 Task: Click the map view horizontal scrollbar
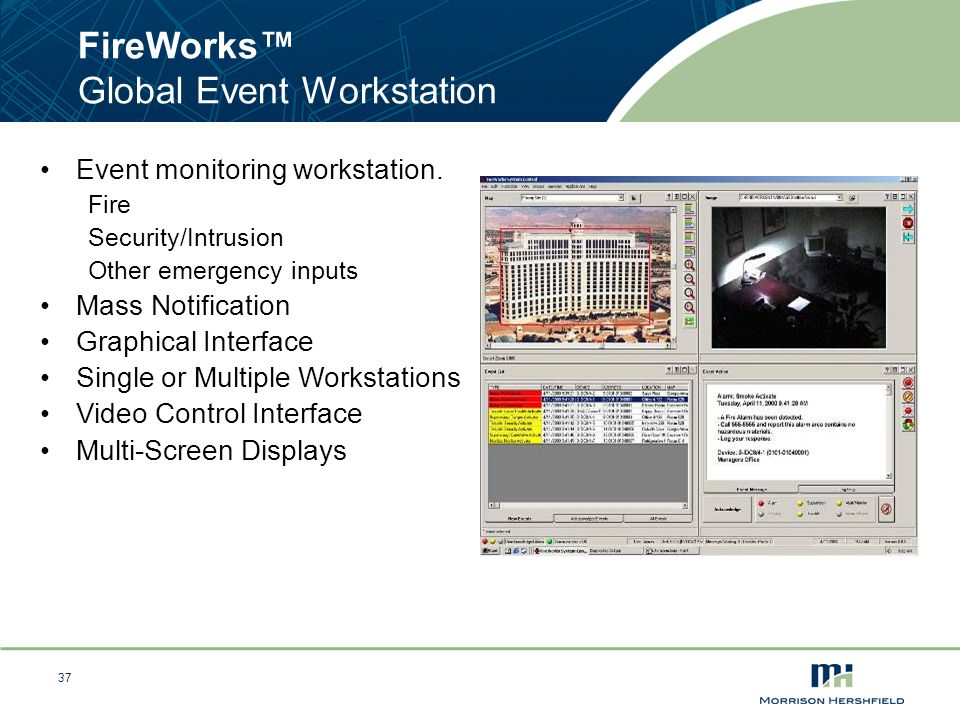coord(577,345)
